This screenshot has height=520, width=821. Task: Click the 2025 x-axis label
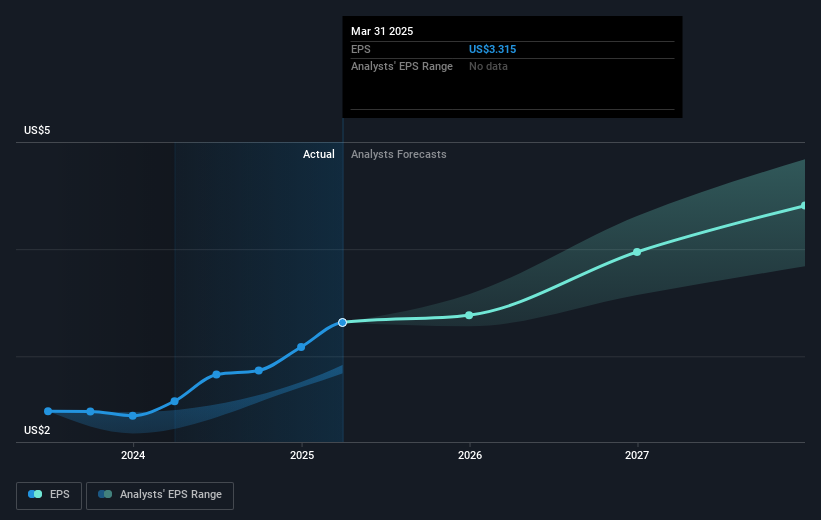click(302, 455)
